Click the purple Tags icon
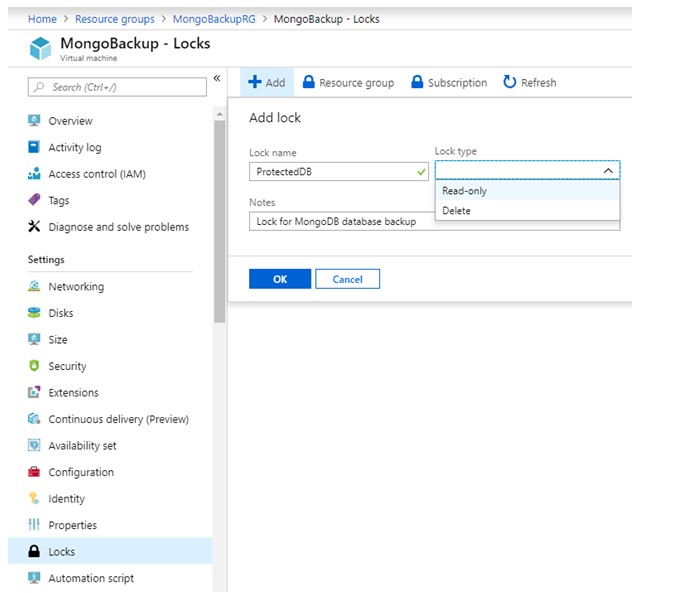The height and width of the screenshot is (593, 696). [34, 200]
